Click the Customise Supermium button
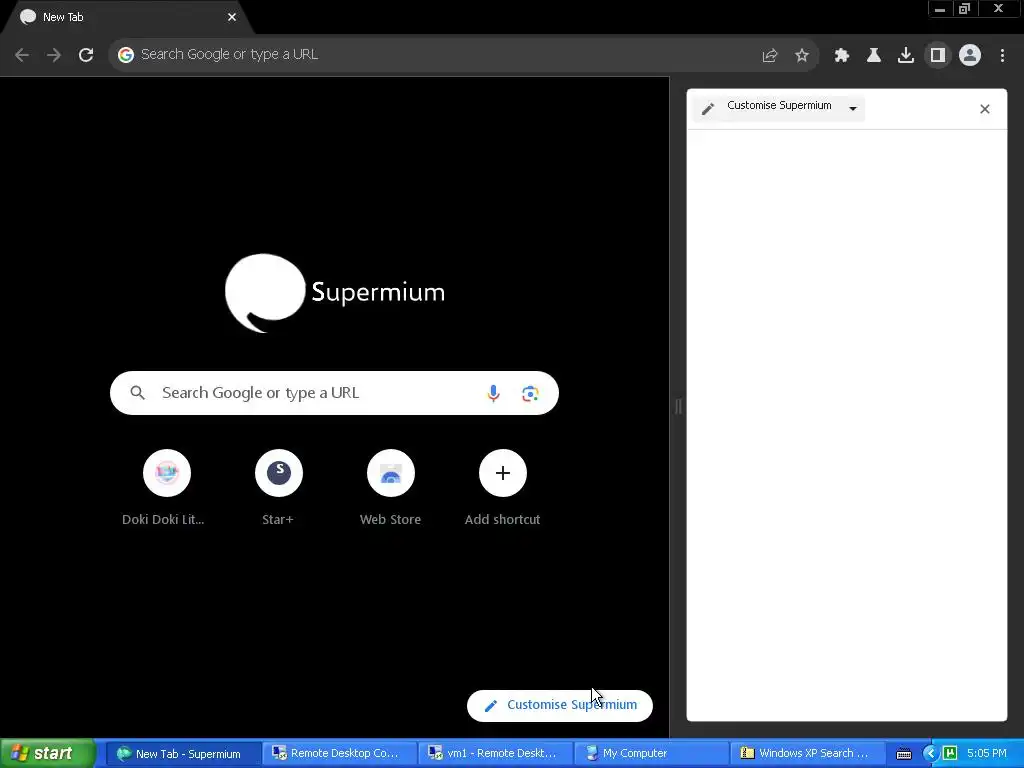This screenshot has height=768, width=1024. coord(560,706)
